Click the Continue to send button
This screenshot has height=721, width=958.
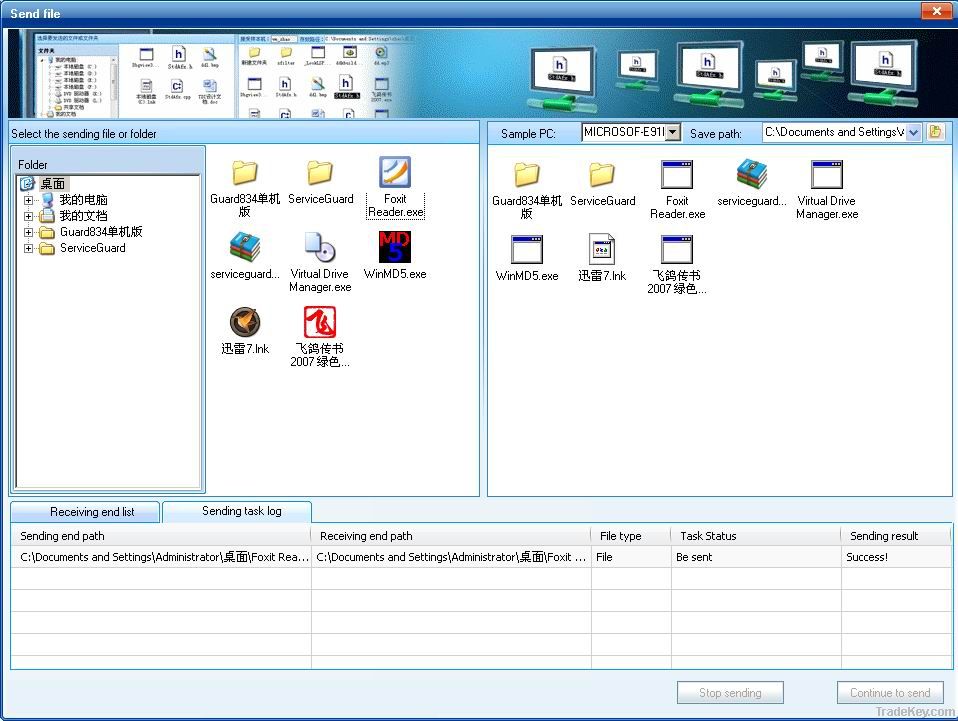pyautogui.click(x=889, y=692)
